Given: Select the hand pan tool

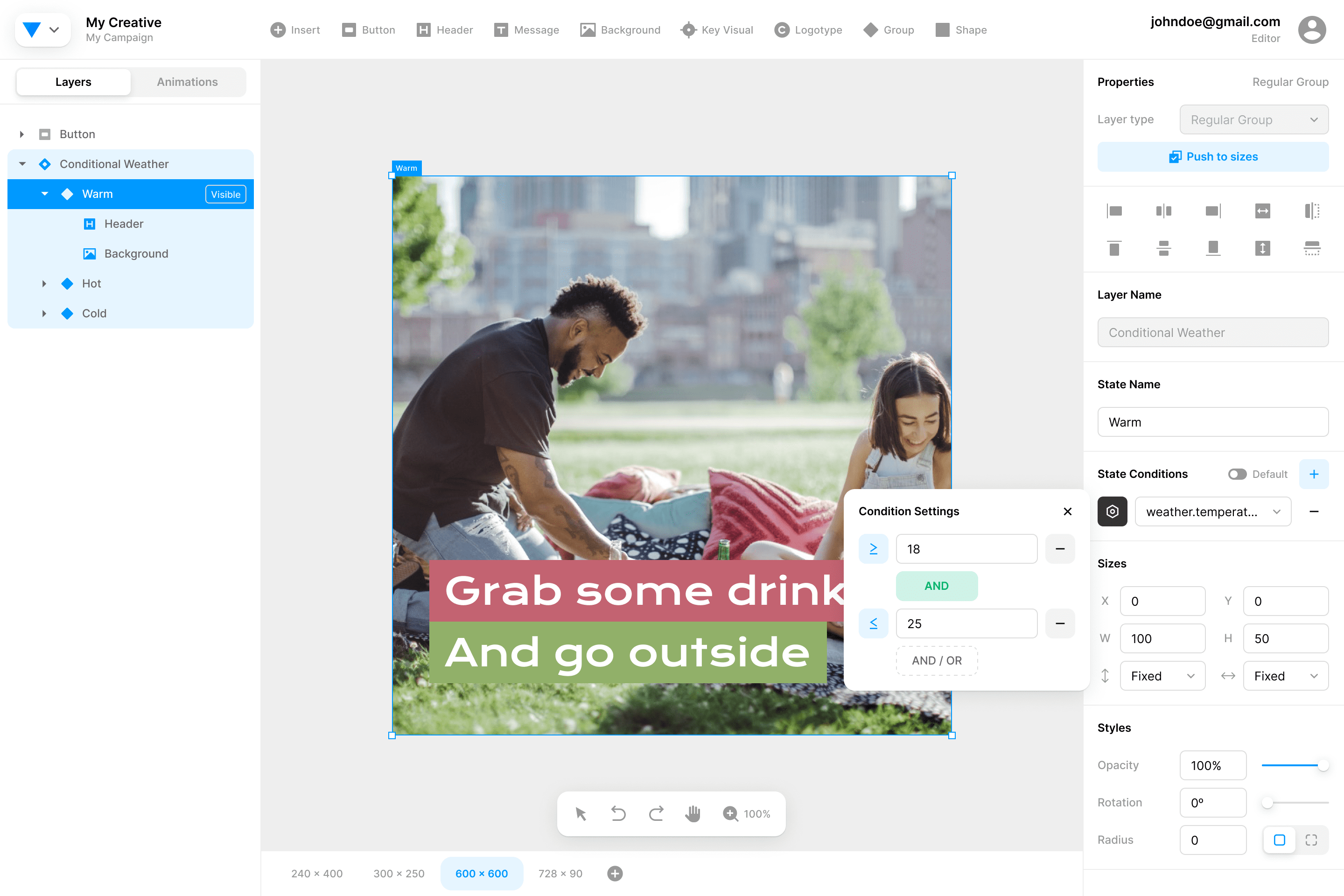Looking at the screenshot, I should click(x=693, y=813).
